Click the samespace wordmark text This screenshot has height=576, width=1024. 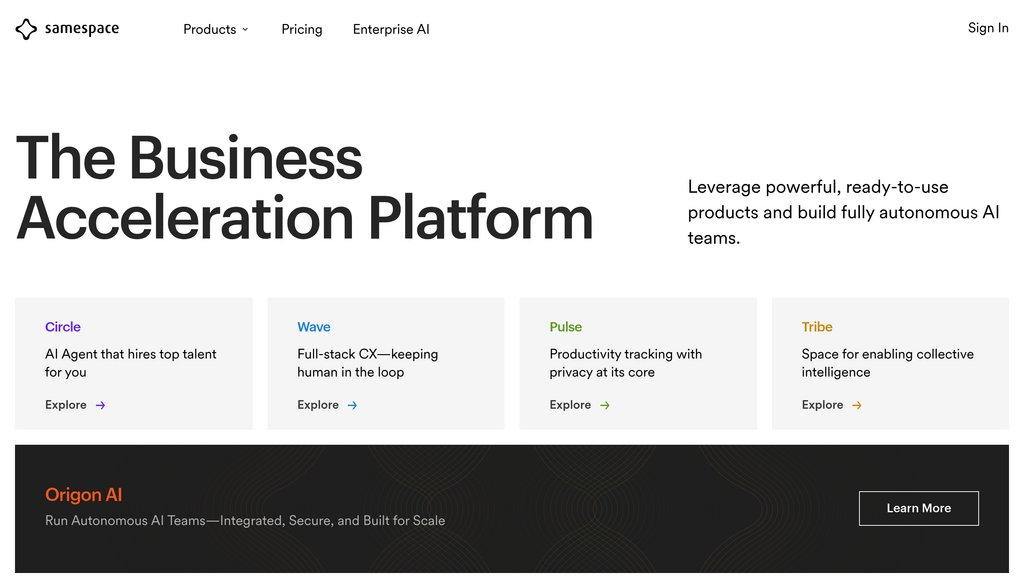(x=82, y=30)
